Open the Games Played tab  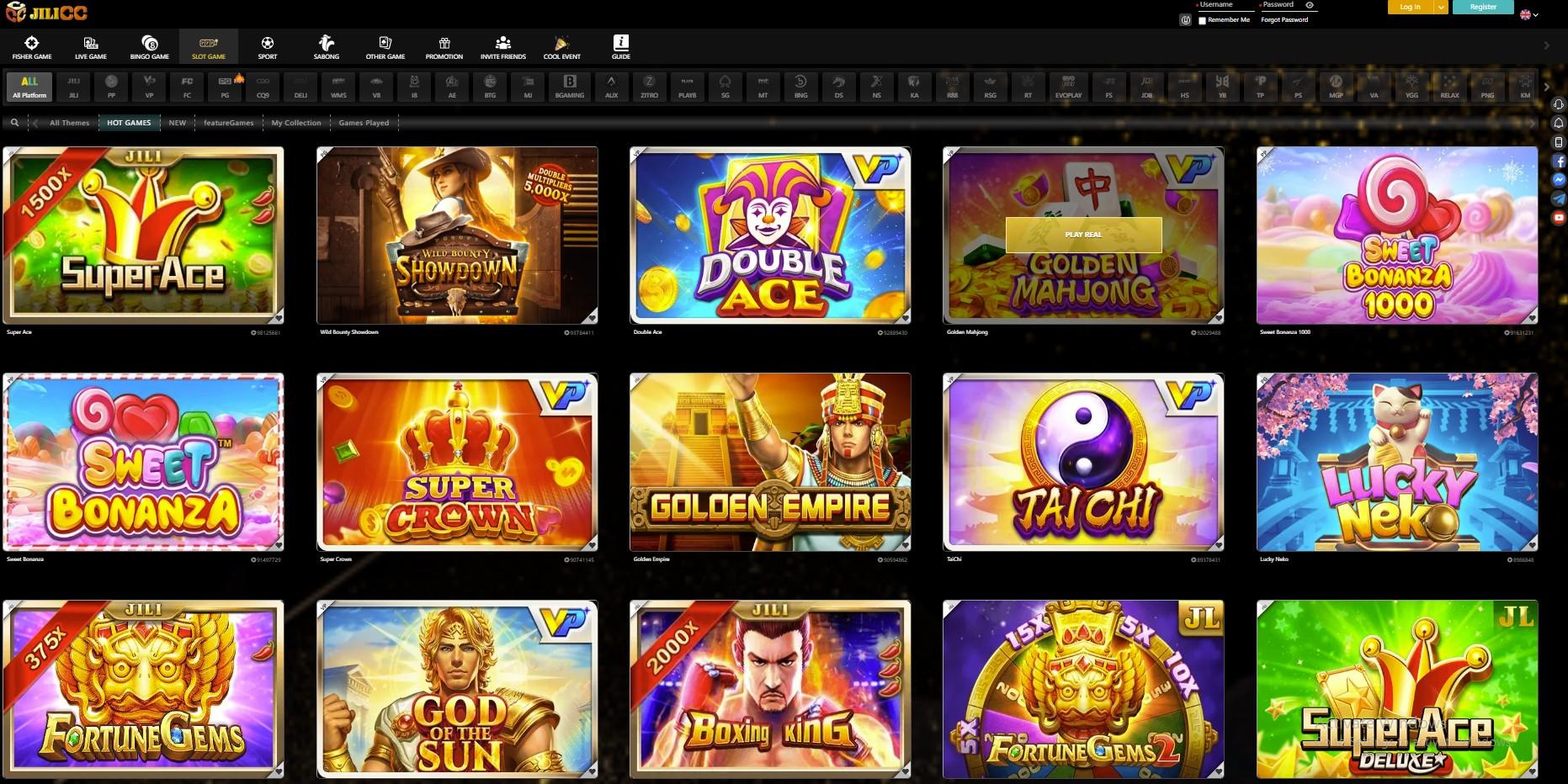364,123
